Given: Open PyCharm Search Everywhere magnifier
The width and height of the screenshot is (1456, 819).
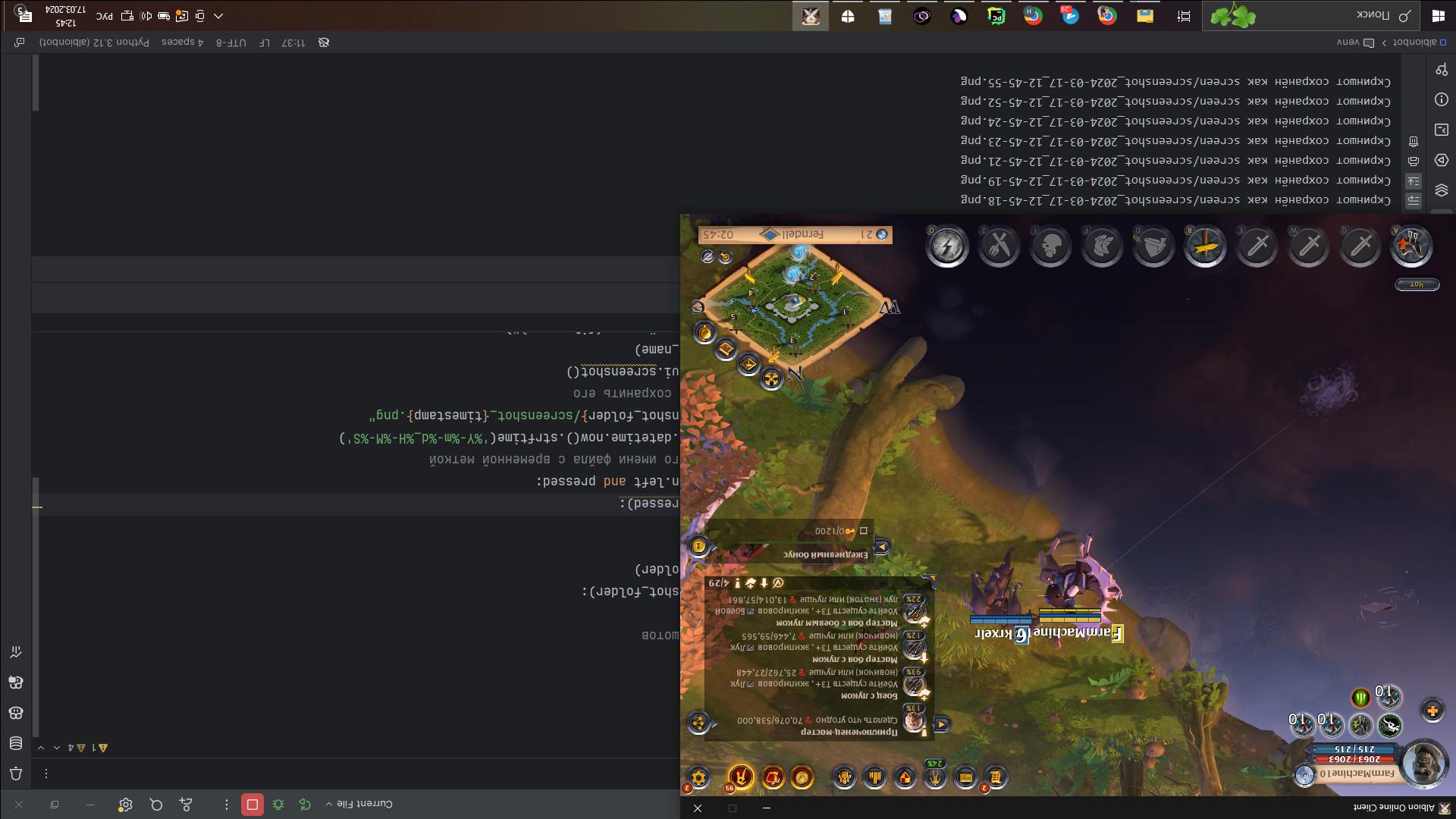Looking at the screenshot, I should pyautogui.click(x=156, y=805).
